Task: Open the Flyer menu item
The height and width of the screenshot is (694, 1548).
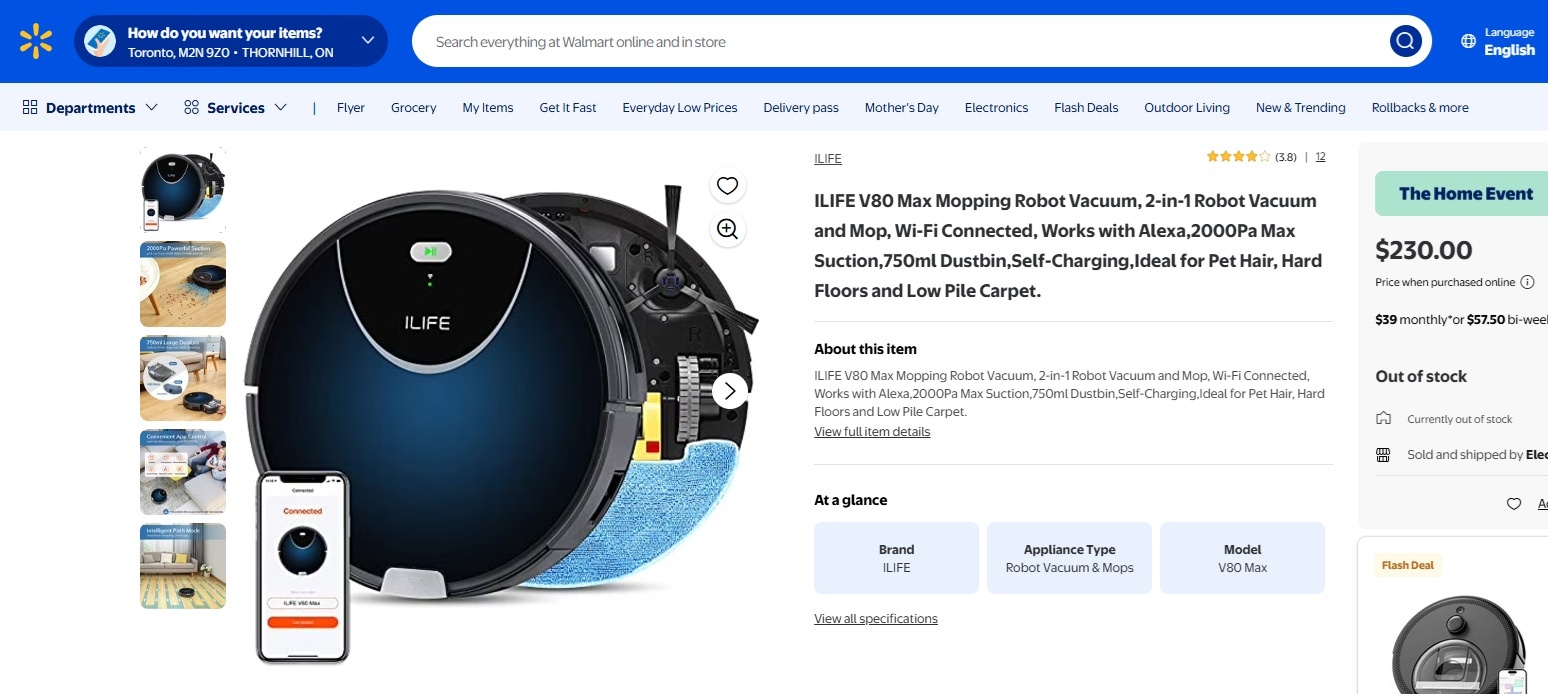Action: coord(351,107)
